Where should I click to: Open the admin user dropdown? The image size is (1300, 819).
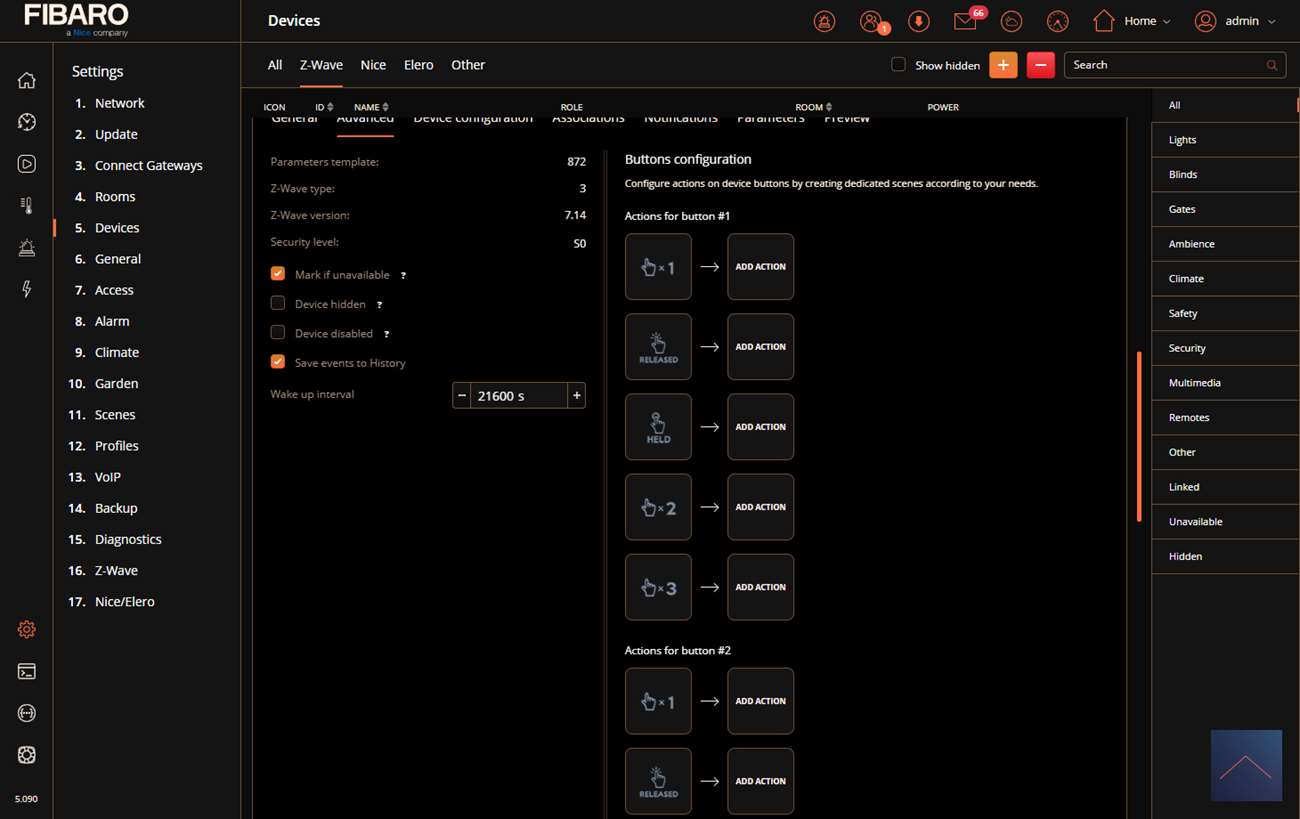tap(1236, 21)
